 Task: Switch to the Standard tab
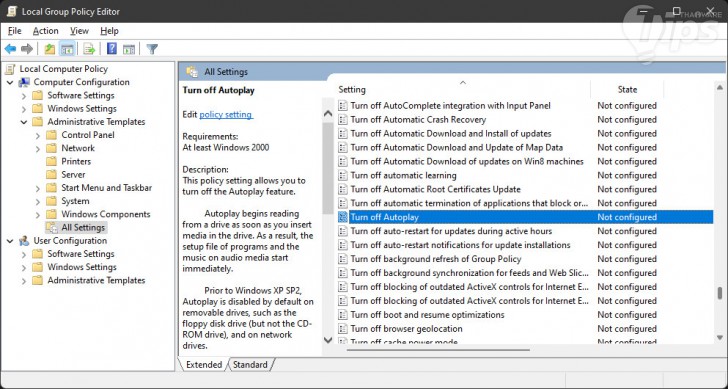[250, 364]
